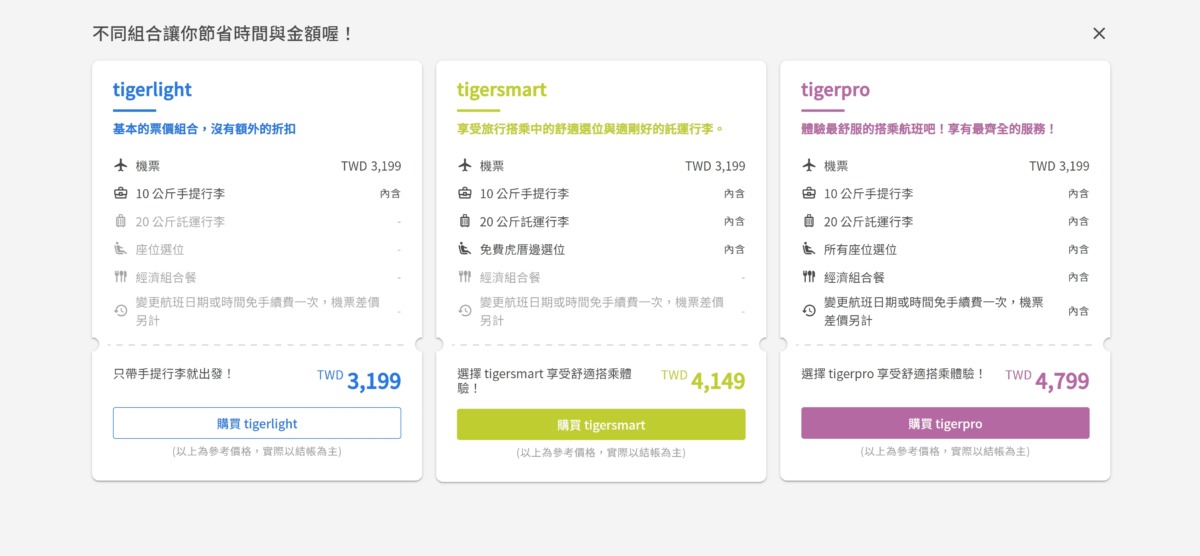Click the greyed checked luggage icon in tigerlight
Screen dimensions: 1200x556
tap(121, 222)
